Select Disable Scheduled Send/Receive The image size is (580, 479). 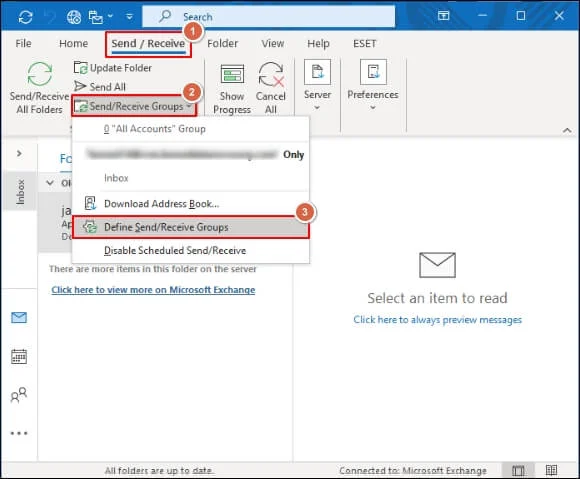[x=191, y=250]
